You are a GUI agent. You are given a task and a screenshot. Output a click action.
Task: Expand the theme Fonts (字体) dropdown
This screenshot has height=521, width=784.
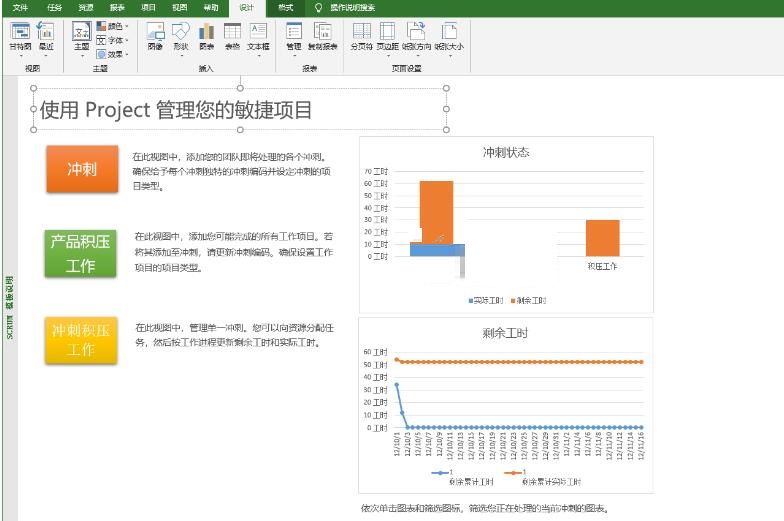112,40
